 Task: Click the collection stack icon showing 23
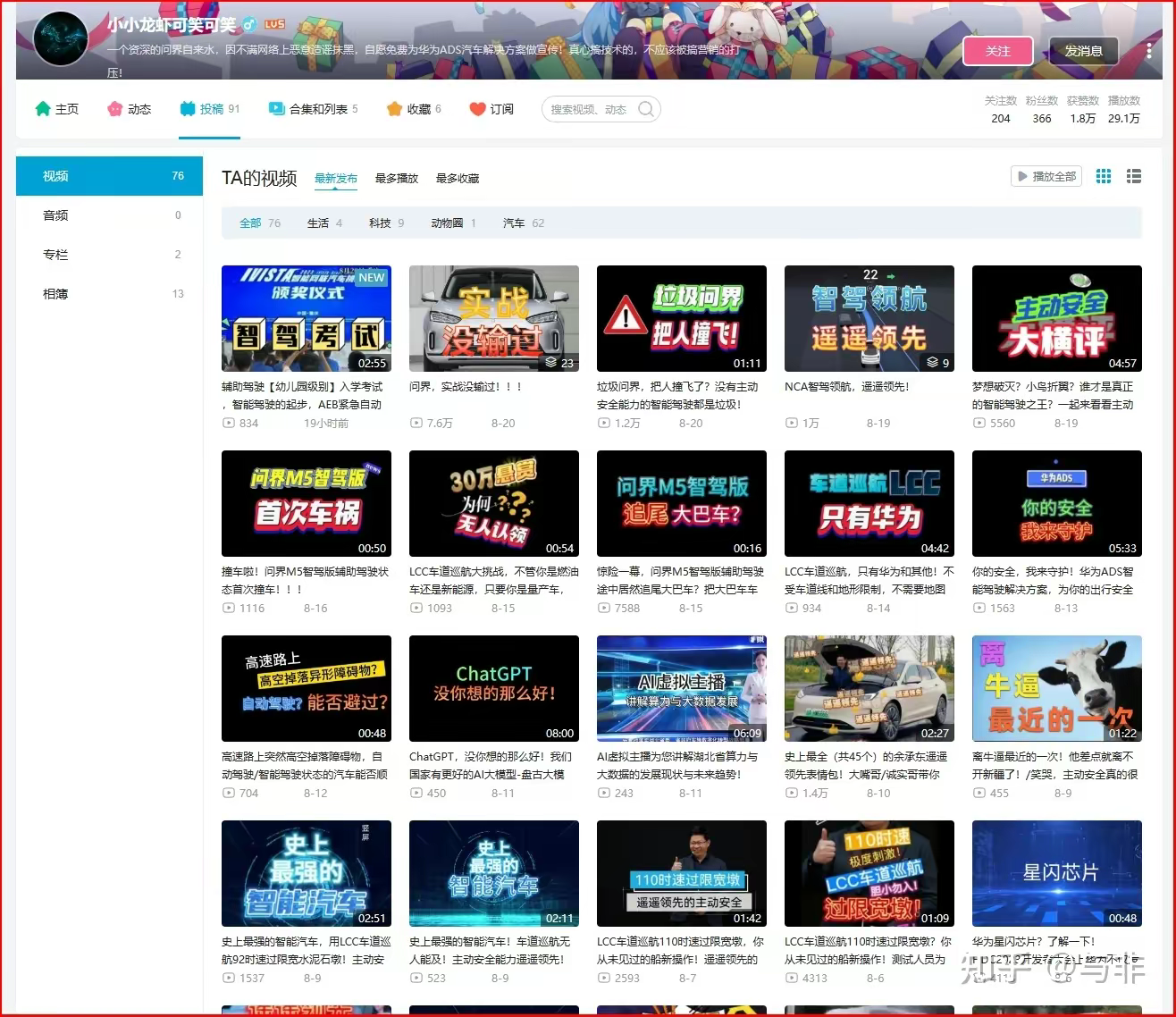(551, 363)
